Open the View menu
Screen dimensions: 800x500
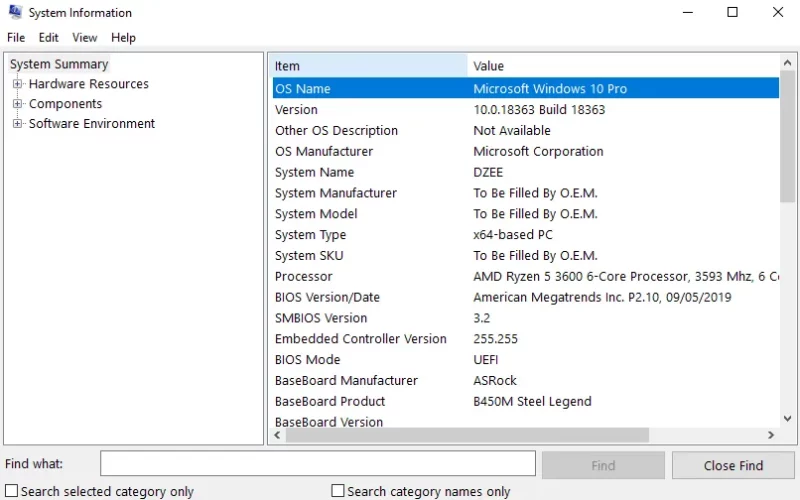85,38
